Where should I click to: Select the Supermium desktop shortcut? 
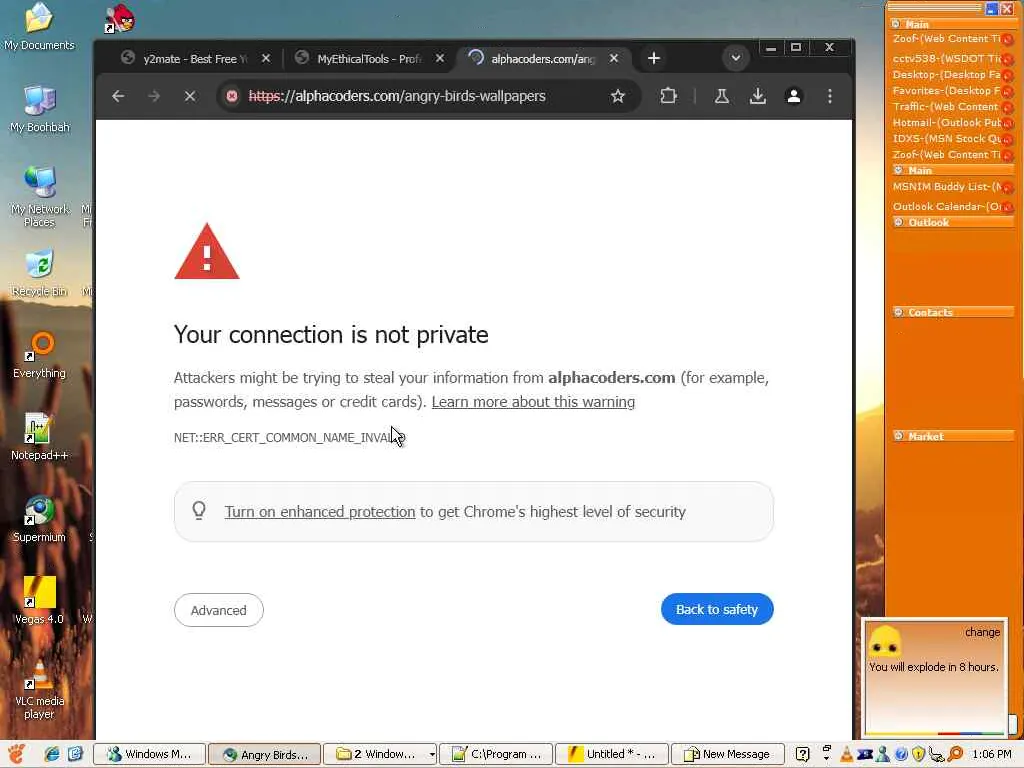pos(39,520)
